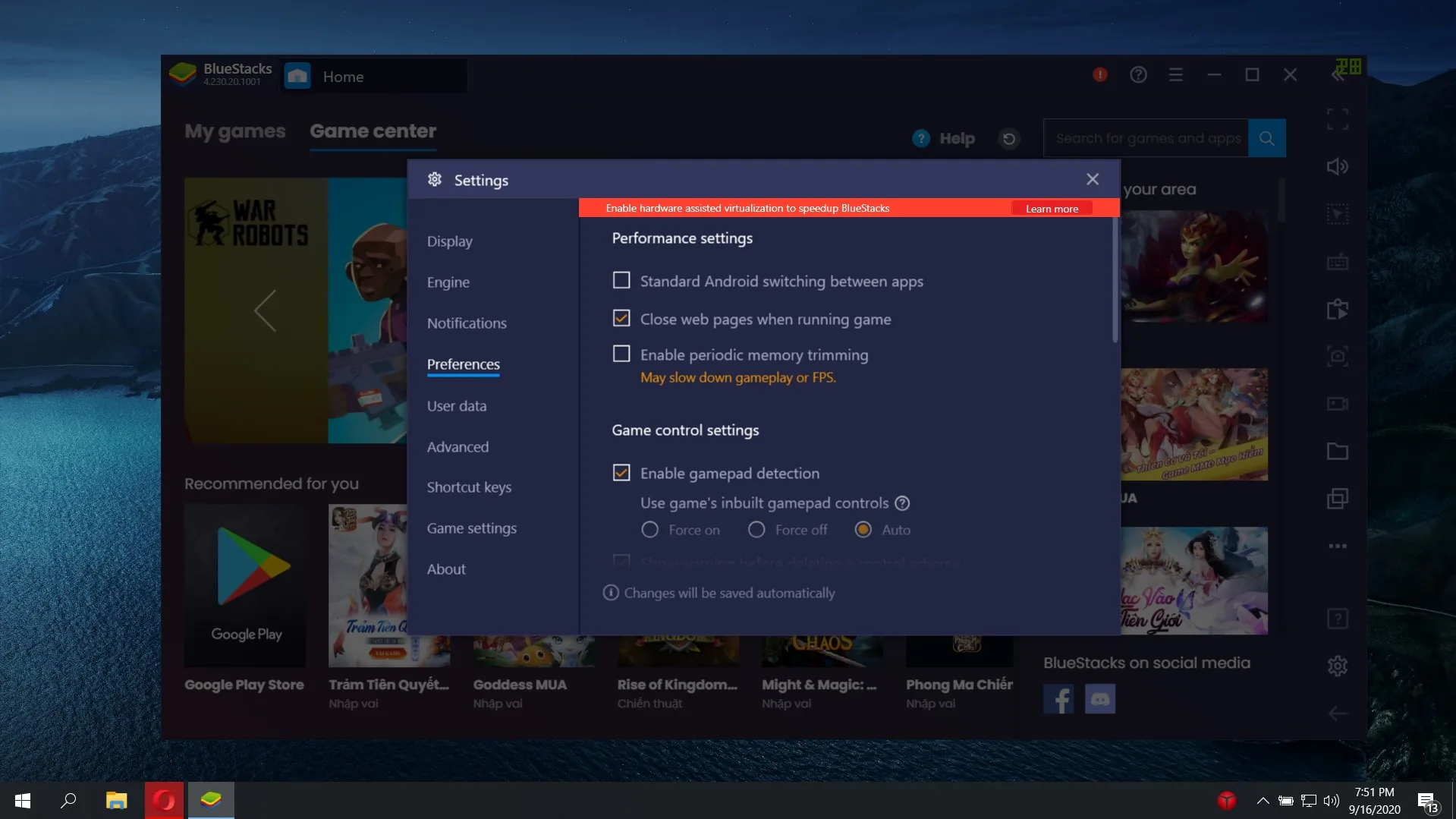Click help icon beside inbuilt gamepad controls
The image size is (1456, 819).
tap(902, 503)
